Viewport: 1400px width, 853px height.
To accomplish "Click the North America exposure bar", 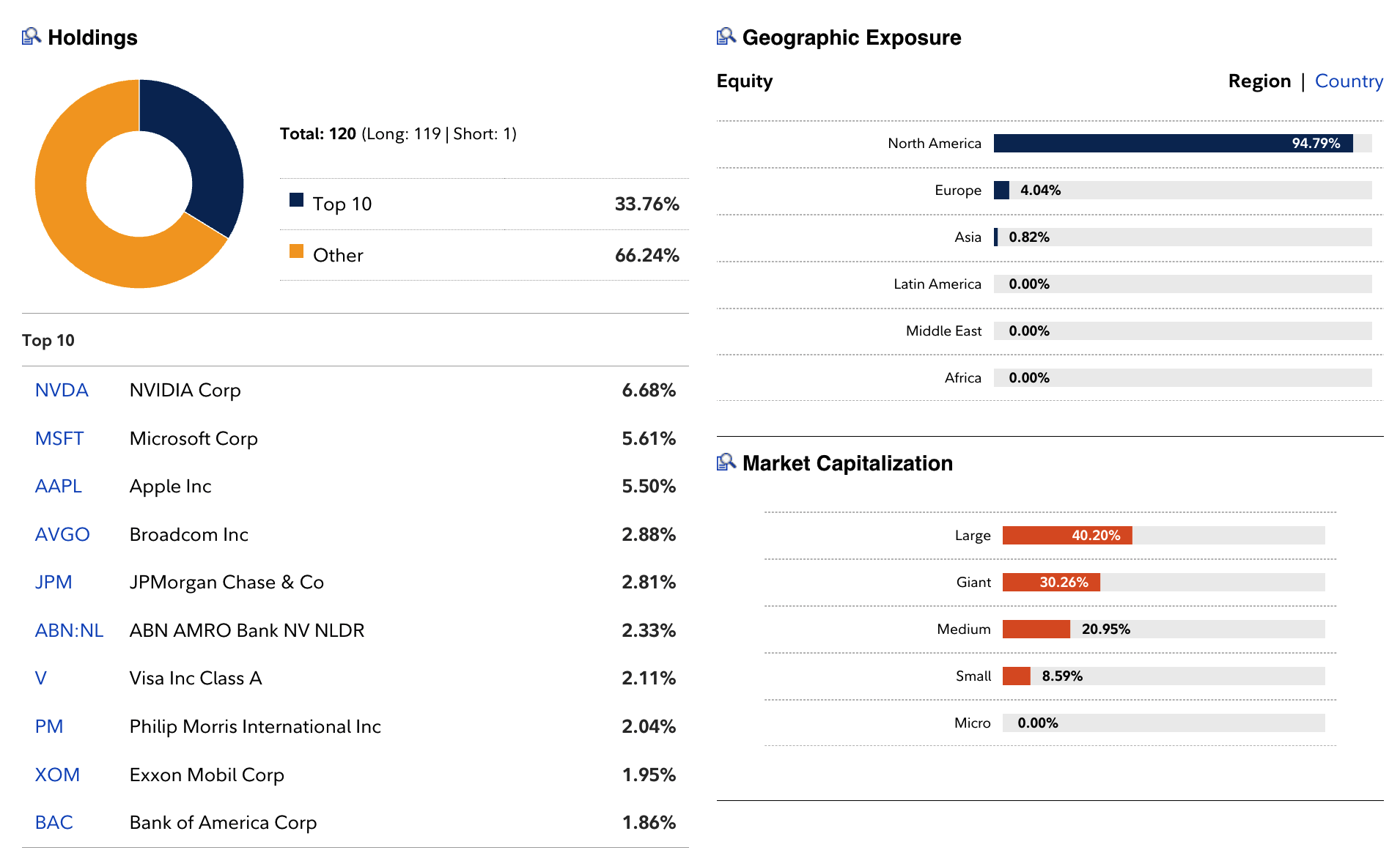I will (1173, 143).
